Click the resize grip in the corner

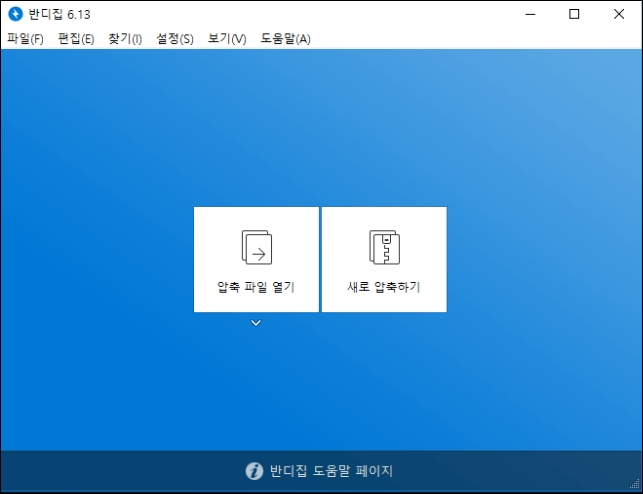coord(635,484)
